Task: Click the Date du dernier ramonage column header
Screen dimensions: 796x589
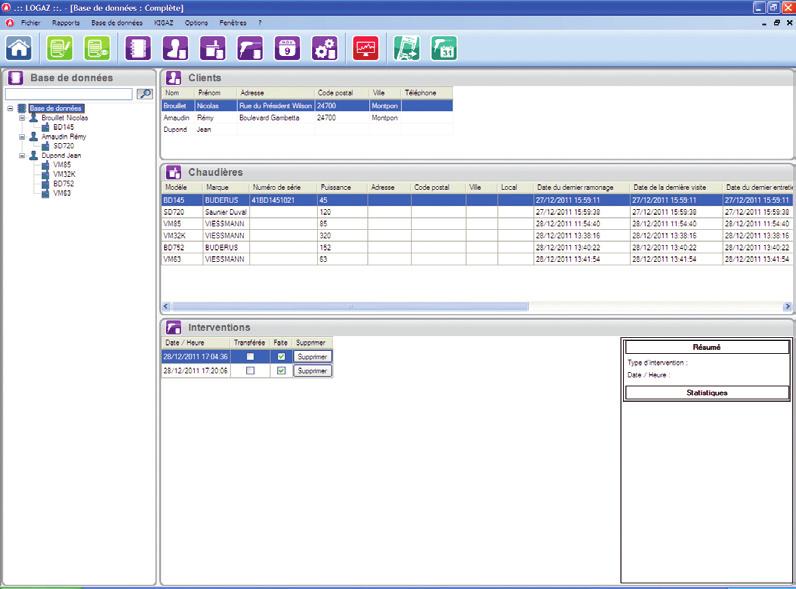Action: point(581,187)
